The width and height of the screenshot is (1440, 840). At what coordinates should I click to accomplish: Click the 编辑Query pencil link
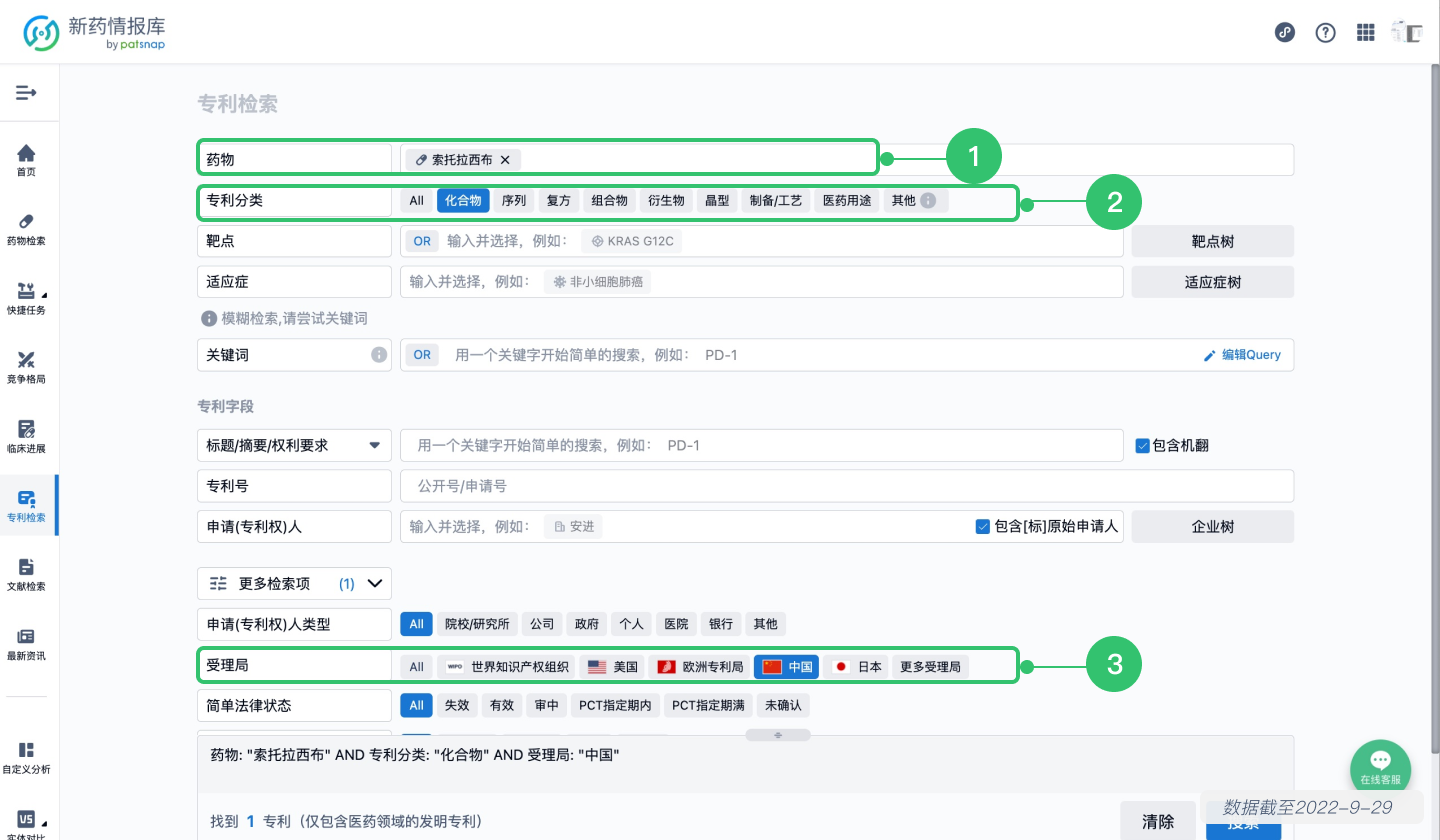coord(1242,355)
